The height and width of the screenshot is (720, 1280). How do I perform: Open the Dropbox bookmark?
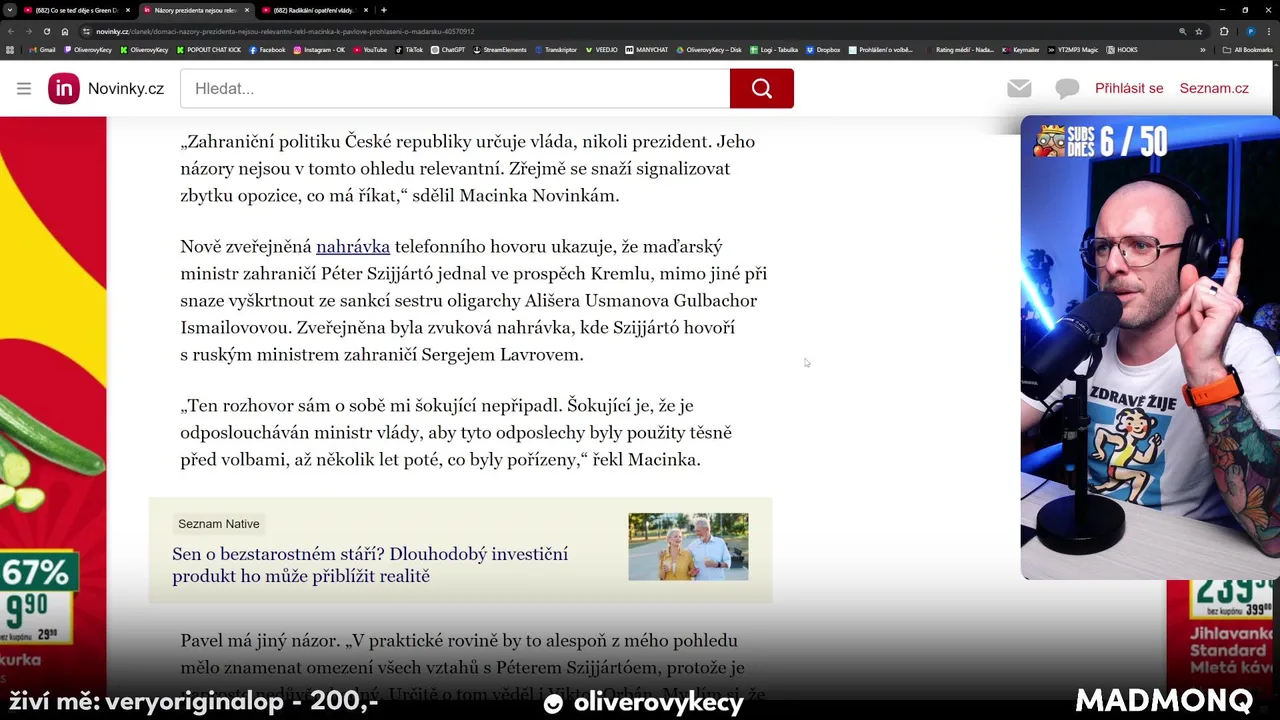click(x=823, y=49)
